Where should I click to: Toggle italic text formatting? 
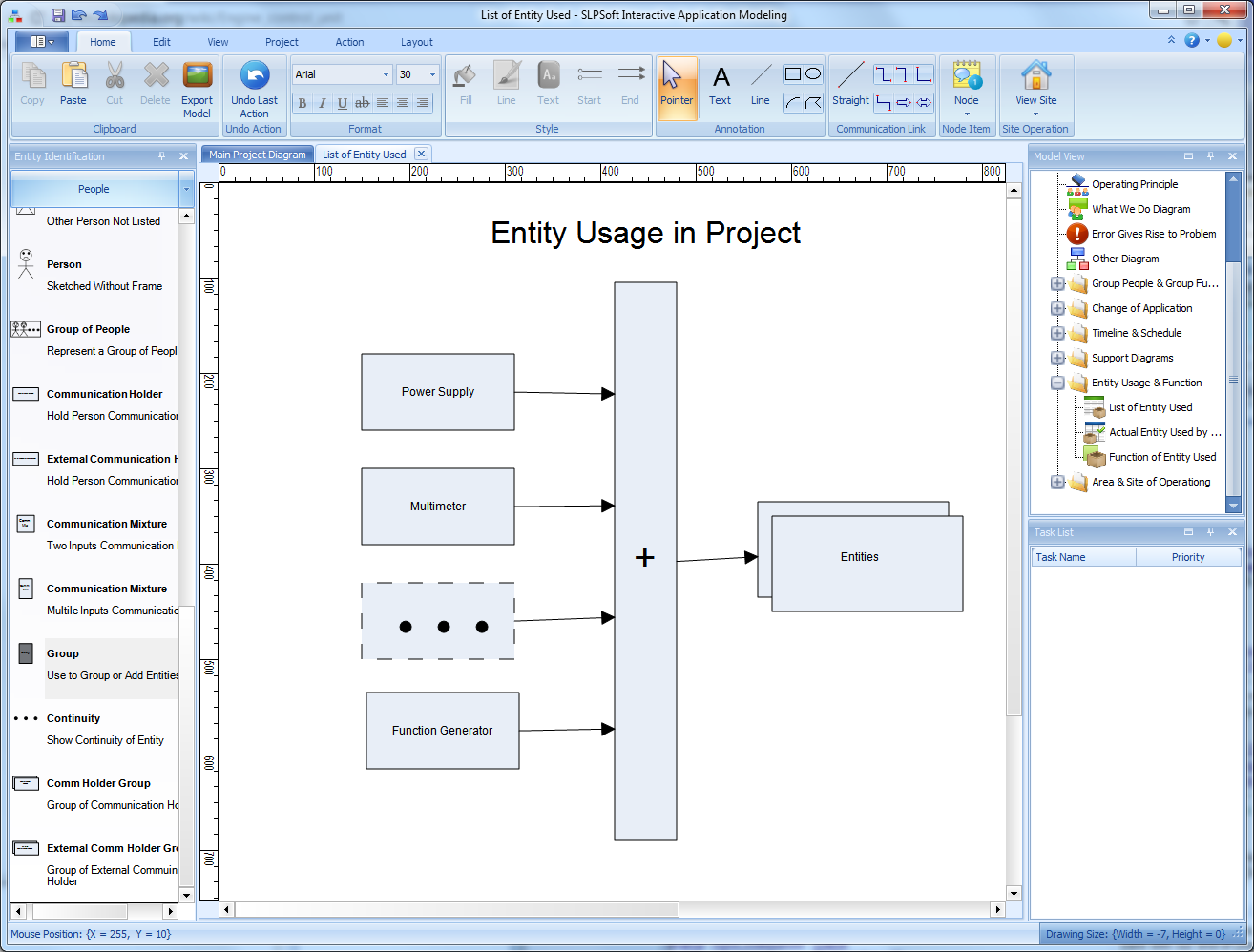[323, 102]
